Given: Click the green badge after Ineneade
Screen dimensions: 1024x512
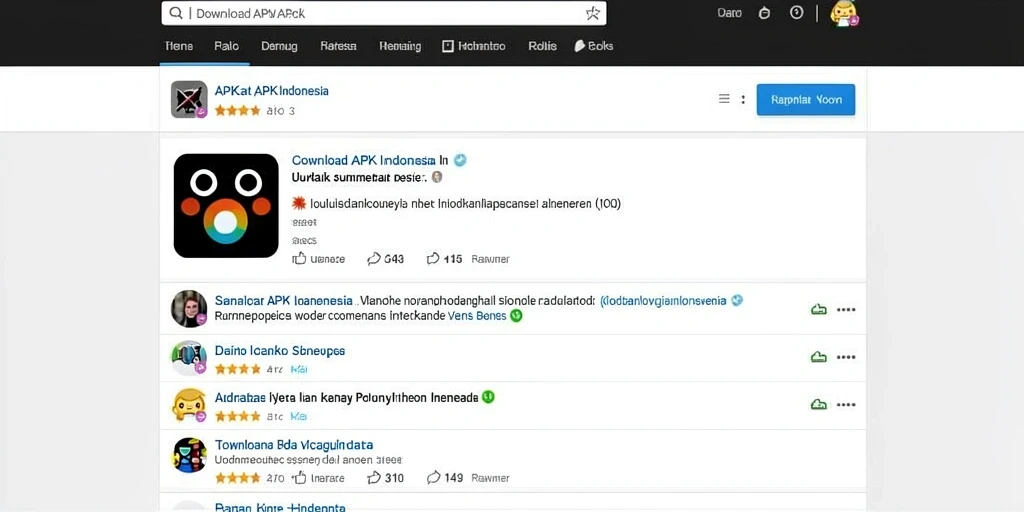Looking at the screenshot, I should [488, 396].
